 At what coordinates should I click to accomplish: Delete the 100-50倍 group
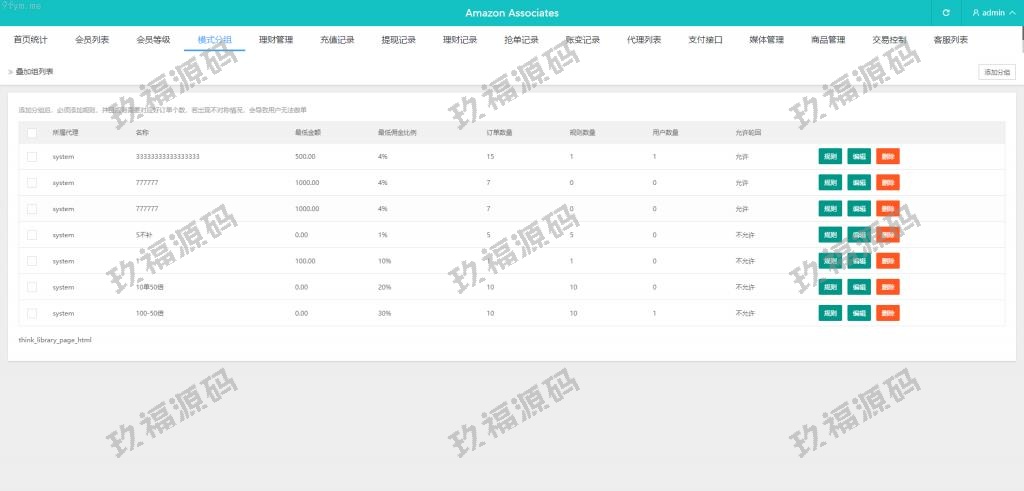tap(888, 313)
